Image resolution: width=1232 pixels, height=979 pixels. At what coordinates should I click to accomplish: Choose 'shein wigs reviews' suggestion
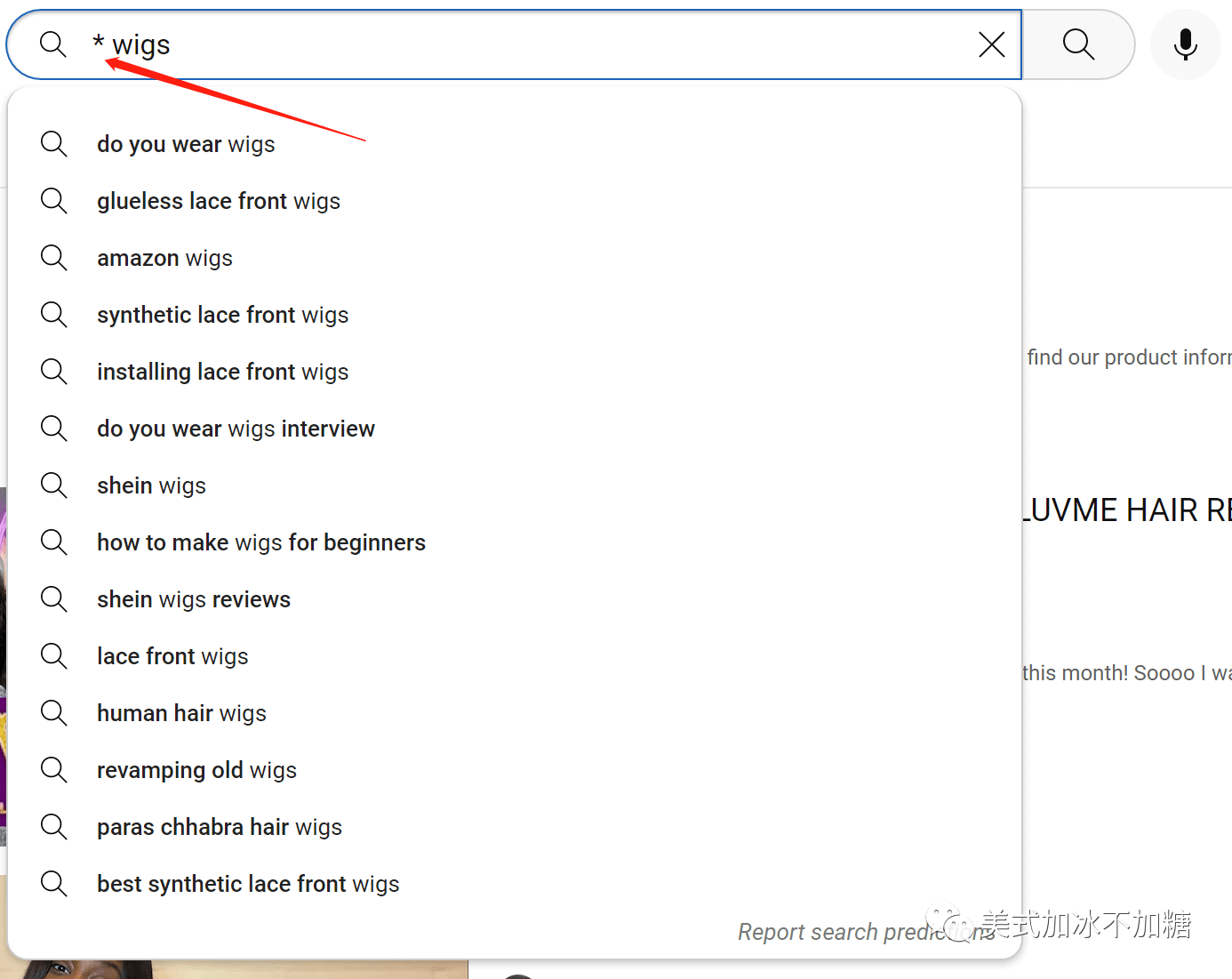(194, 599)
